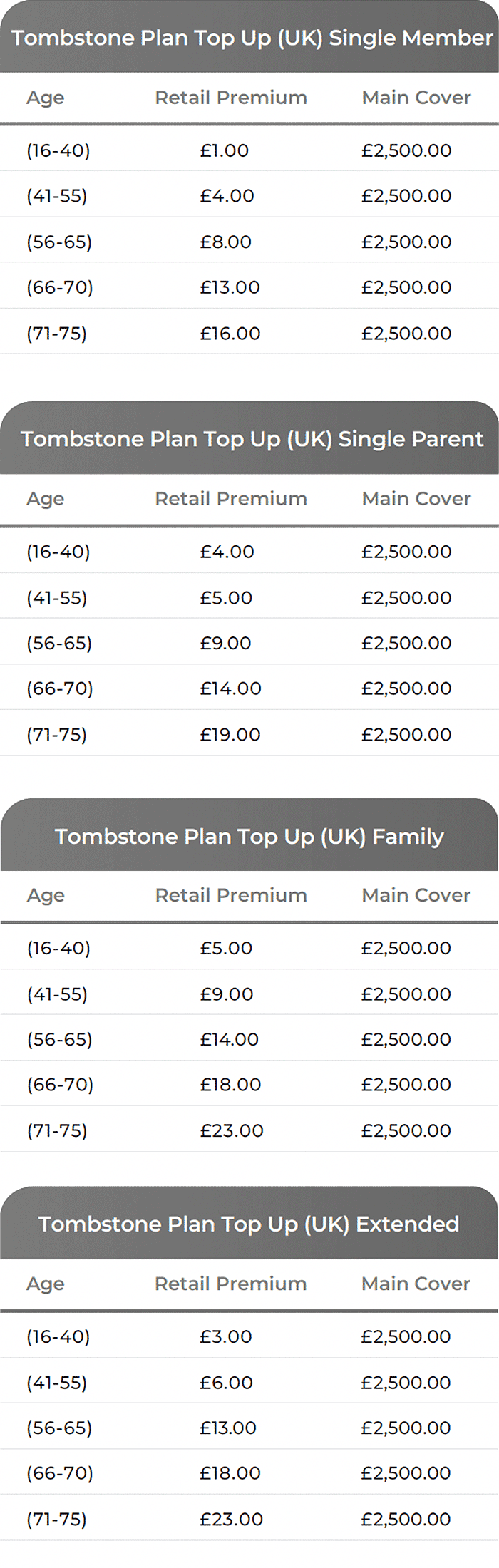Click the Single Member table header banner

click(x=249, y=36)
